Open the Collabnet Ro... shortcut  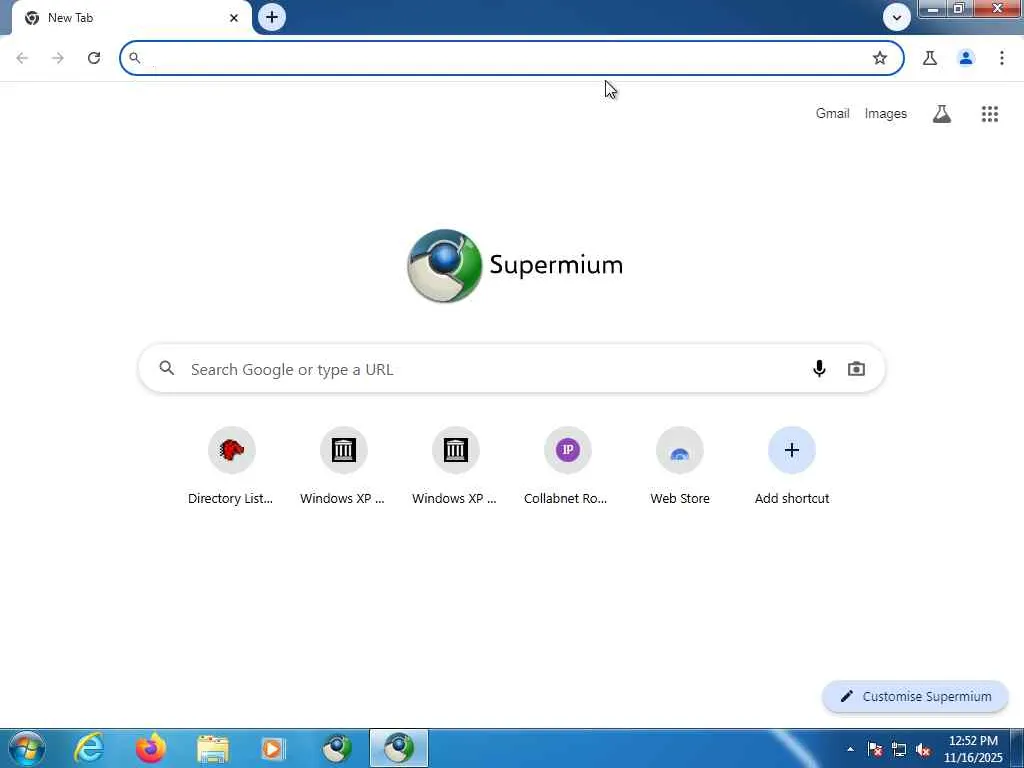pos(567,466)
